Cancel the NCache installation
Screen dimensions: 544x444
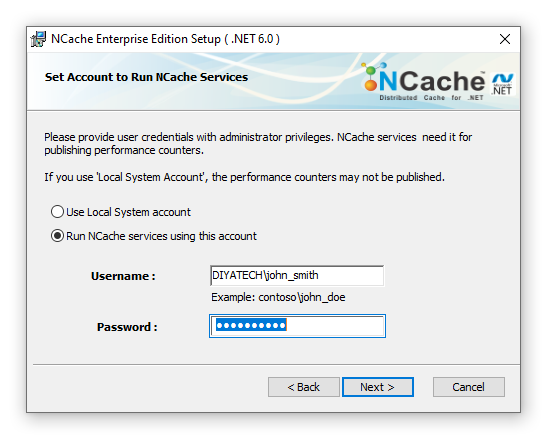click(x=469, y=387)
